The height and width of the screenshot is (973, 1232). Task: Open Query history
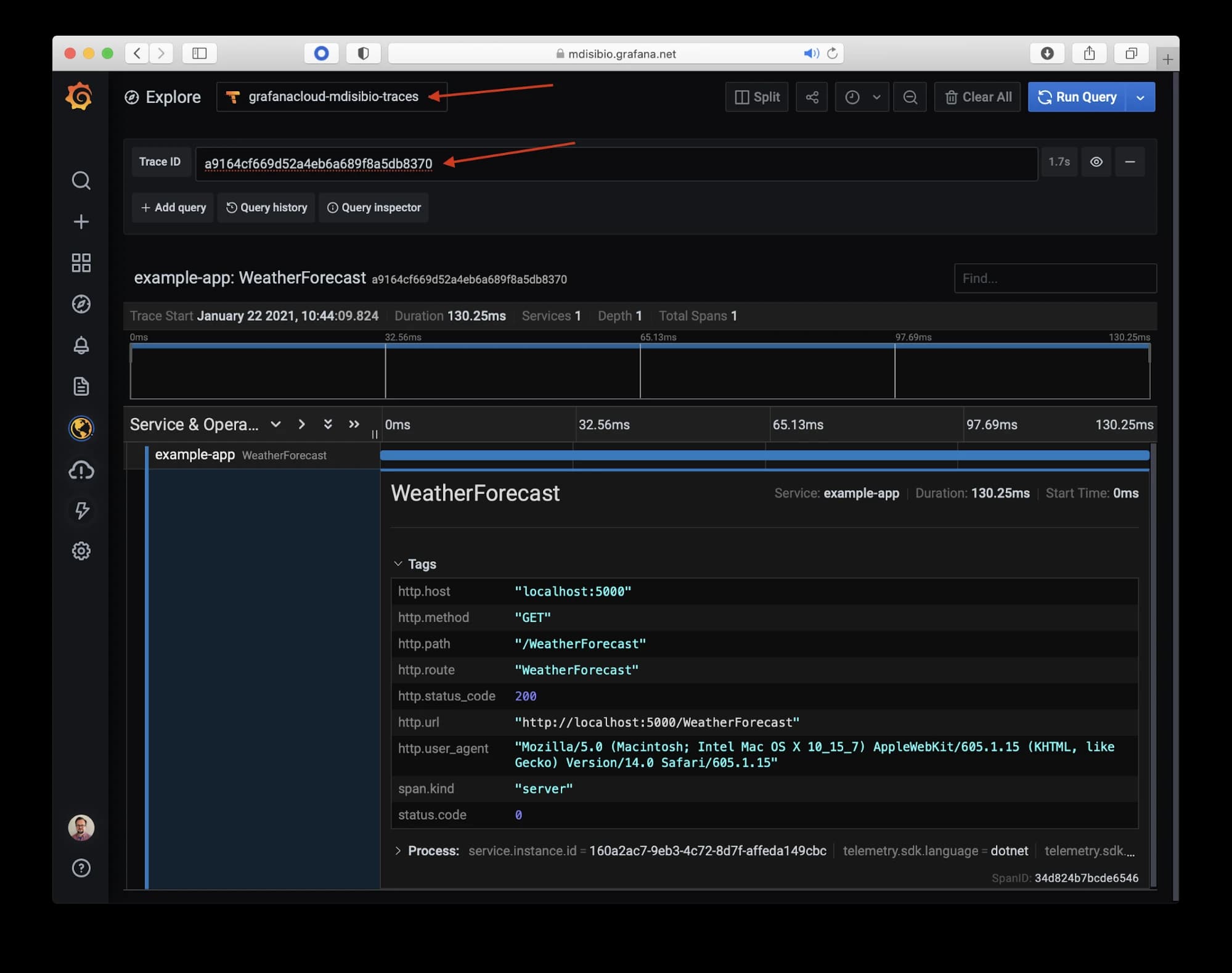(266, 207)
